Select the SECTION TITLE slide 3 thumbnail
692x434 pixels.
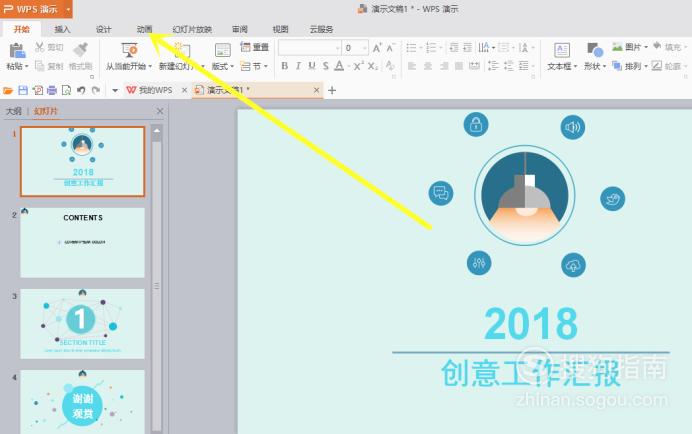(x=83, y=324)
